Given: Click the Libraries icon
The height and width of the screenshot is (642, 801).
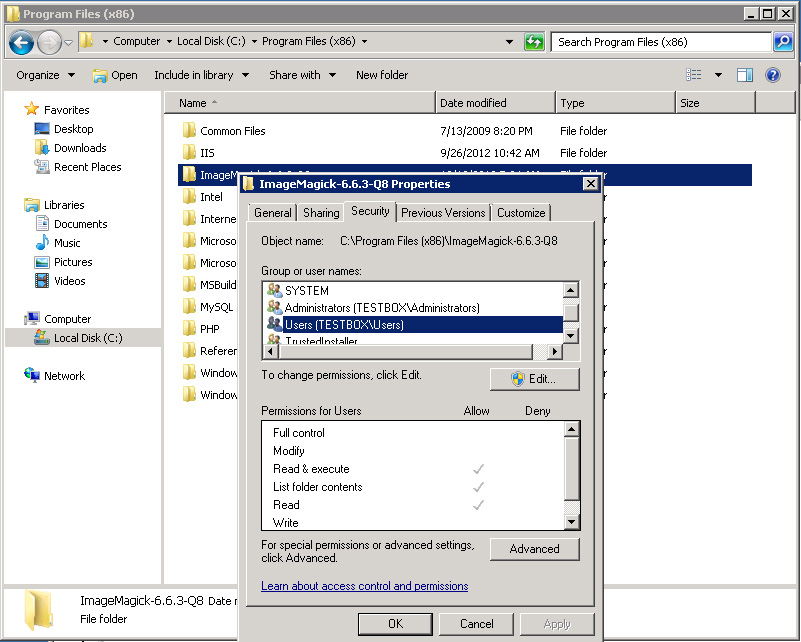Looking at the screenshot, I should coord(32,205).
